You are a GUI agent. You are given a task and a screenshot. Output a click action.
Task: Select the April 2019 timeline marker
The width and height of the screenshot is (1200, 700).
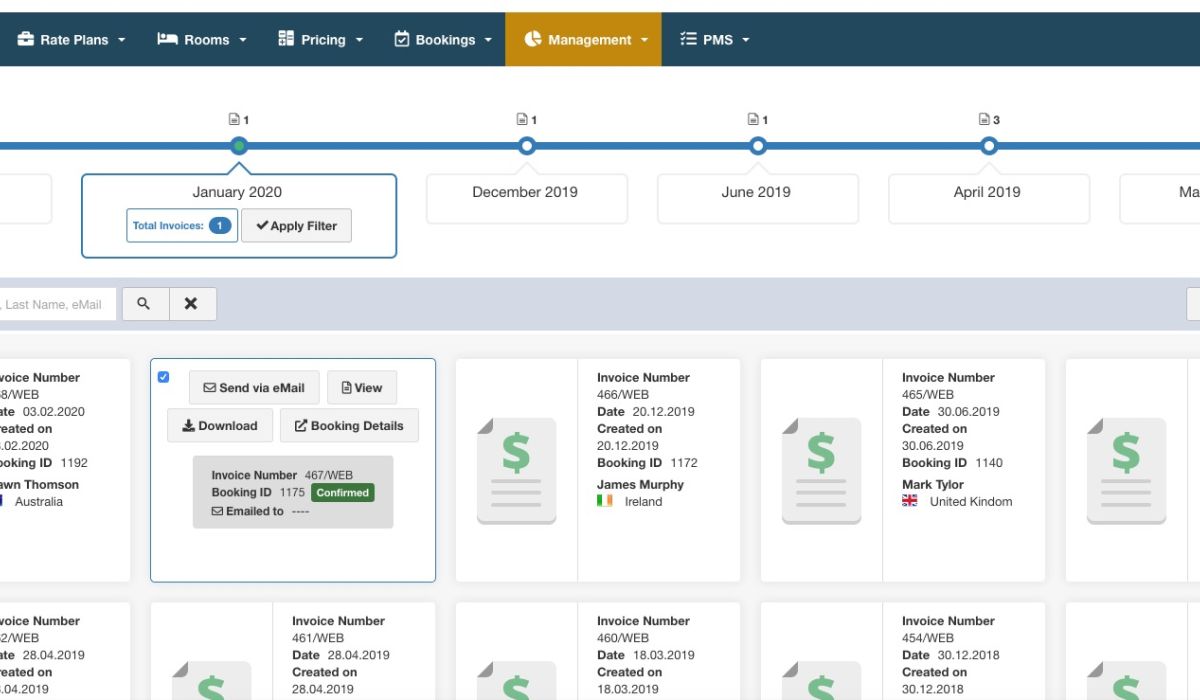989,146
